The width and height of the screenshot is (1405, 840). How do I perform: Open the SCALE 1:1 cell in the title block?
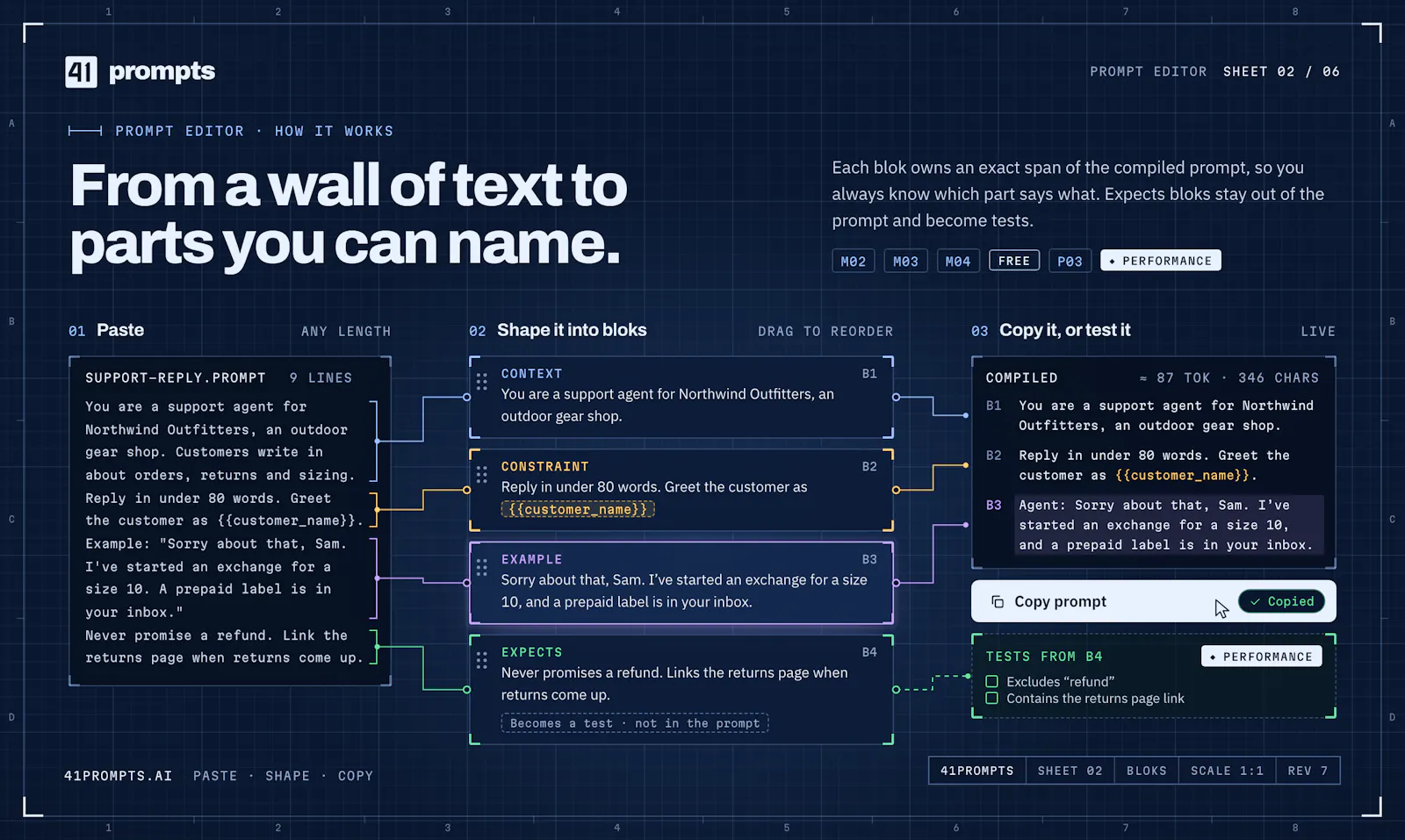(x=1227, y=771)
